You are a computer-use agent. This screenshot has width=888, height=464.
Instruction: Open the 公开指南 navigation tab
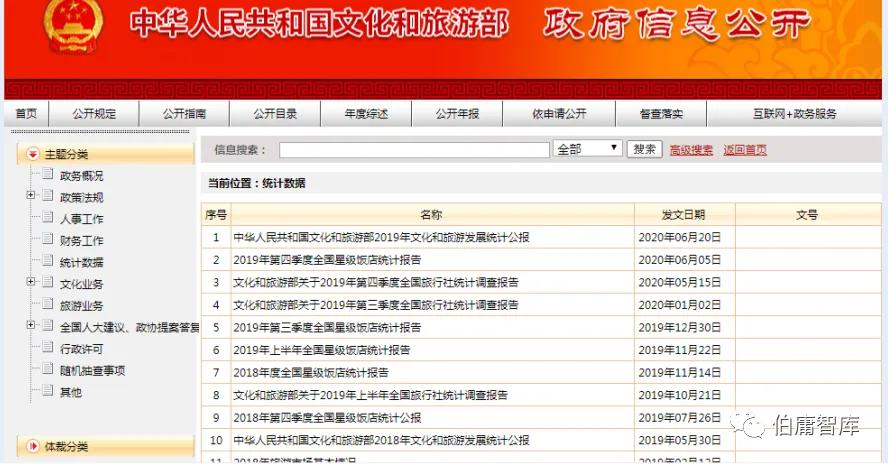(185, 114)
